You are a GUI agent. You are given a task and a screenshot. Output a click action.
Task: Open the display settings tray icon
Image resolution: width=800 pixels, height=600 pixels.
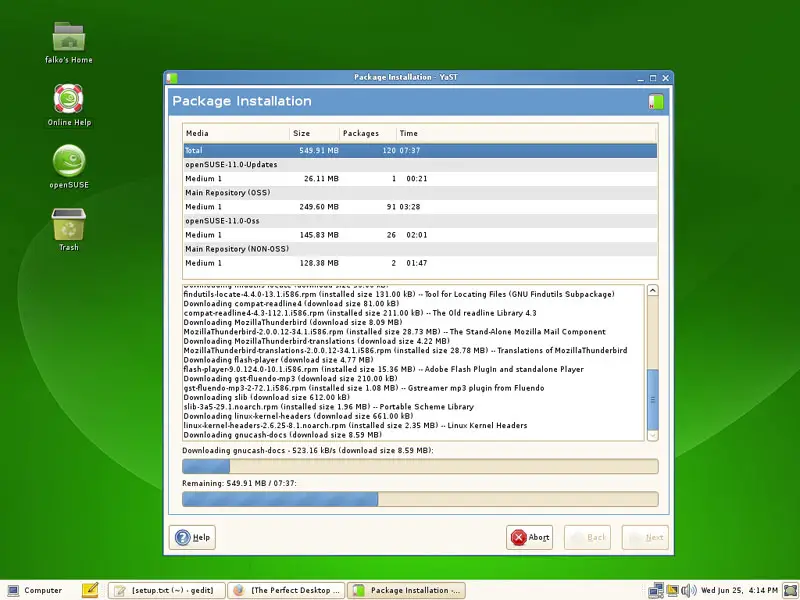672,590
